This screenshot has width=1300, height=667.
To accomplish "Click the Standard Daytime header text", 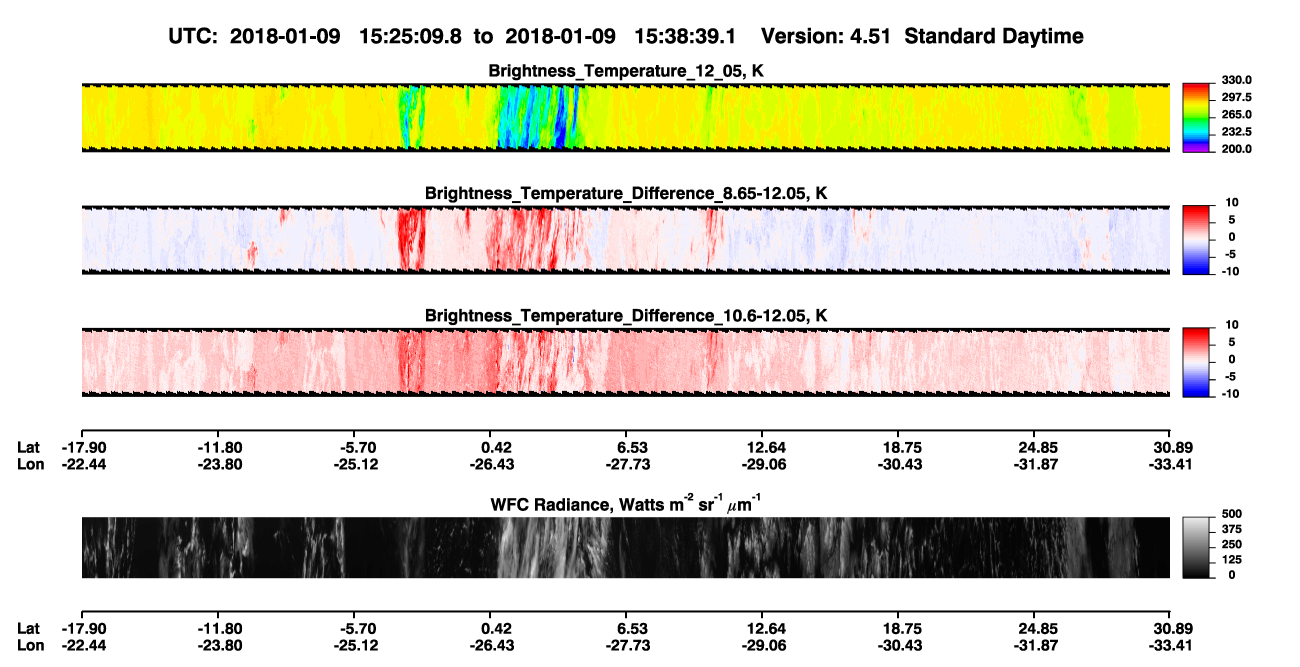I will 996,37.
